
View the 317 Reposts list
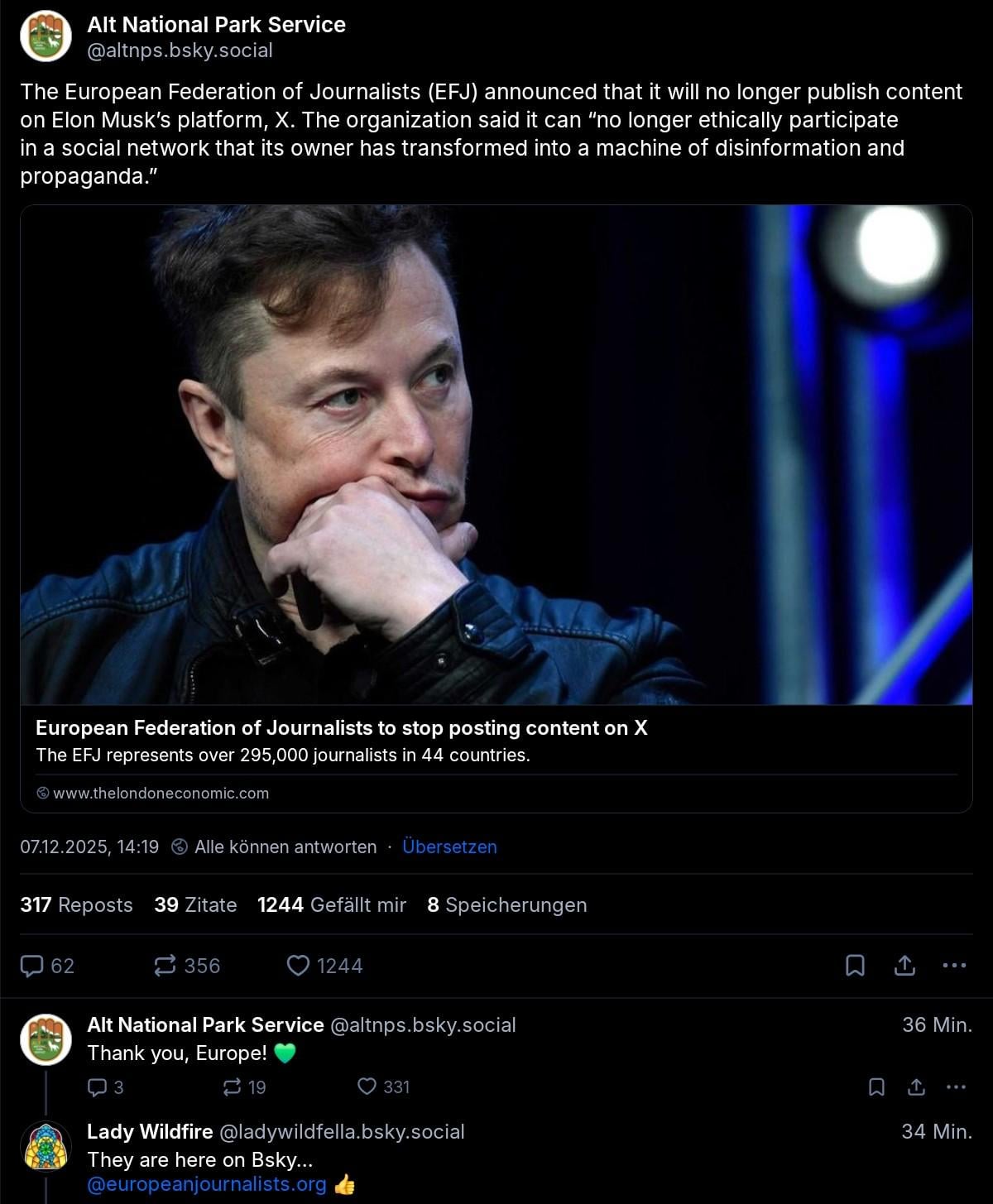[76, 904]
